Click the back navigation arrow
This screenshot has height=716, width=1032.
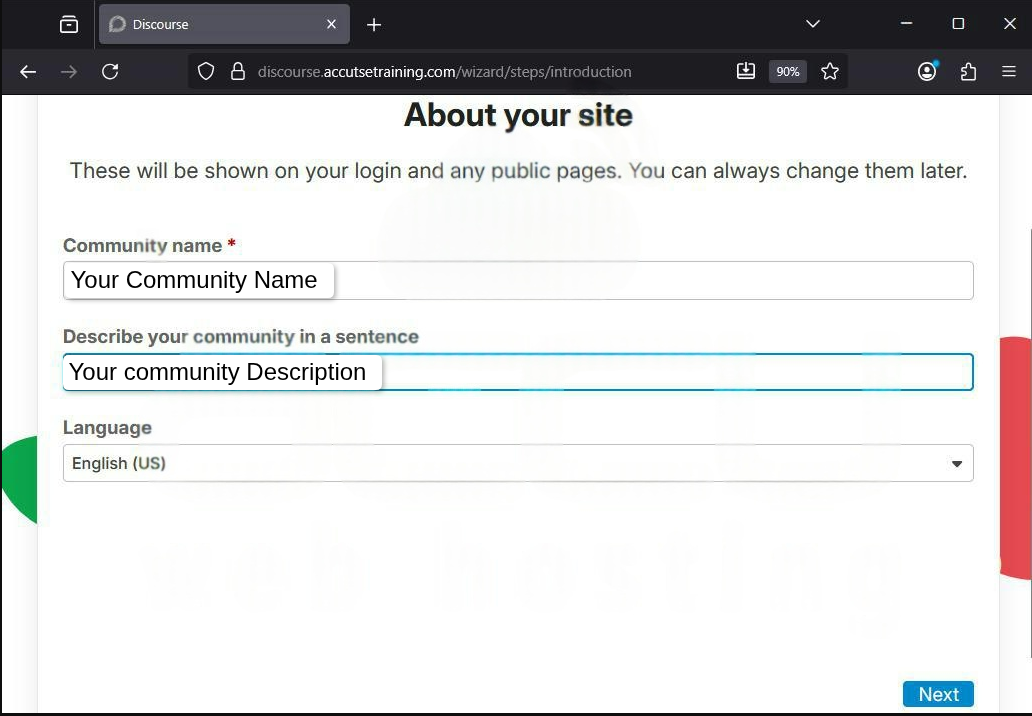(27, 71)
